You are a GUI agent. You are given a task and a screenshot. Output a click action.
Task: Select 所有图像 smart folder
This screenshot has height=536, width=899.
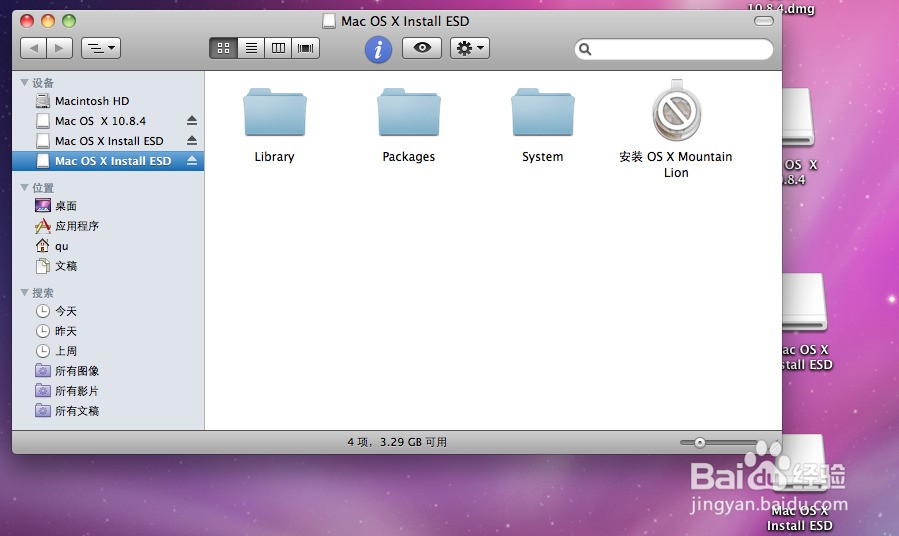pos(108,371)
